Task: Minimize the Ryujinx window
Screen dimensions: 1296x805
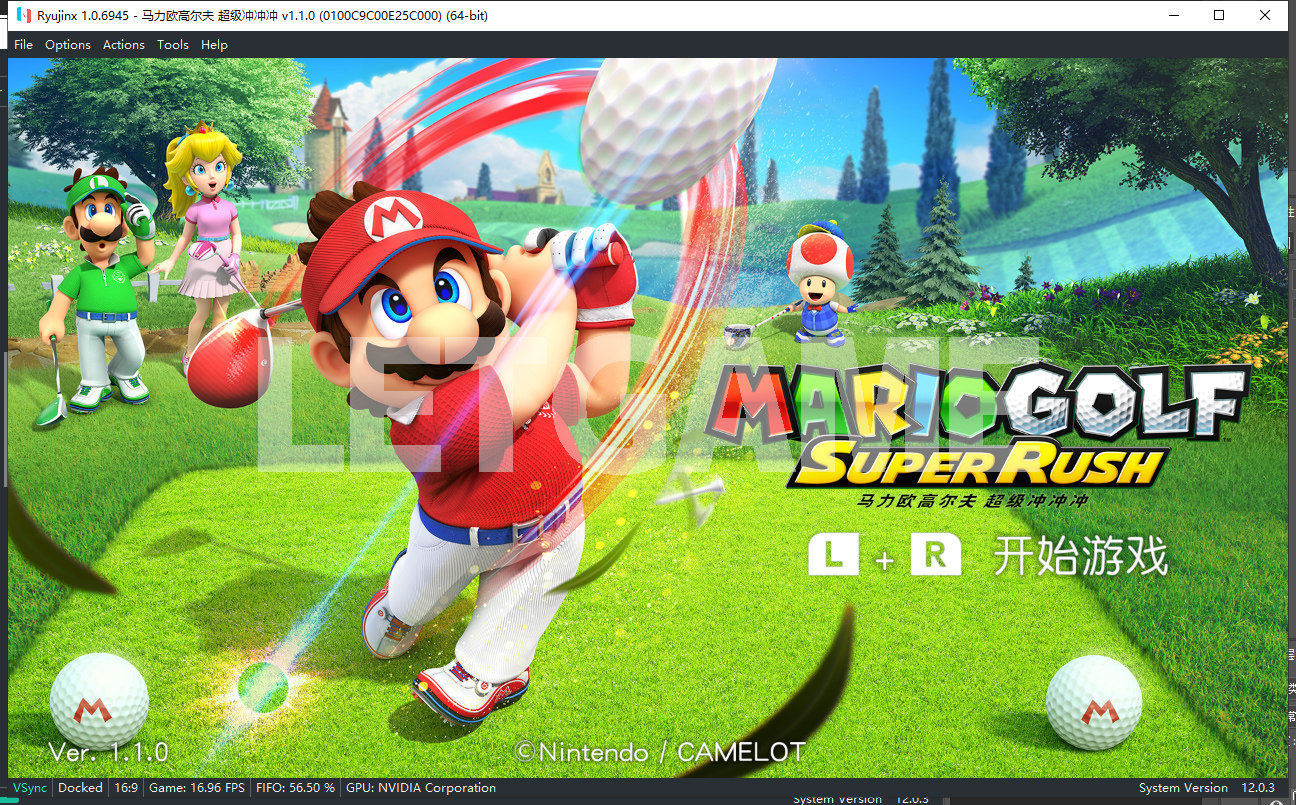Action: (1173, 15)
